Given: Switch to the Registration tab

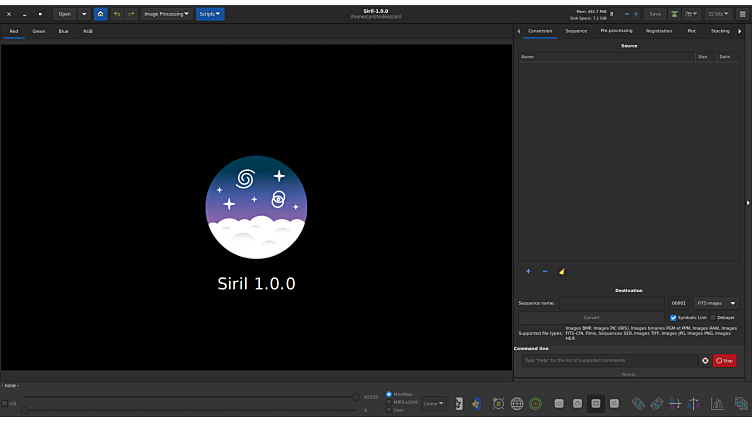Looking at the screenshot, I should [658, 31].
